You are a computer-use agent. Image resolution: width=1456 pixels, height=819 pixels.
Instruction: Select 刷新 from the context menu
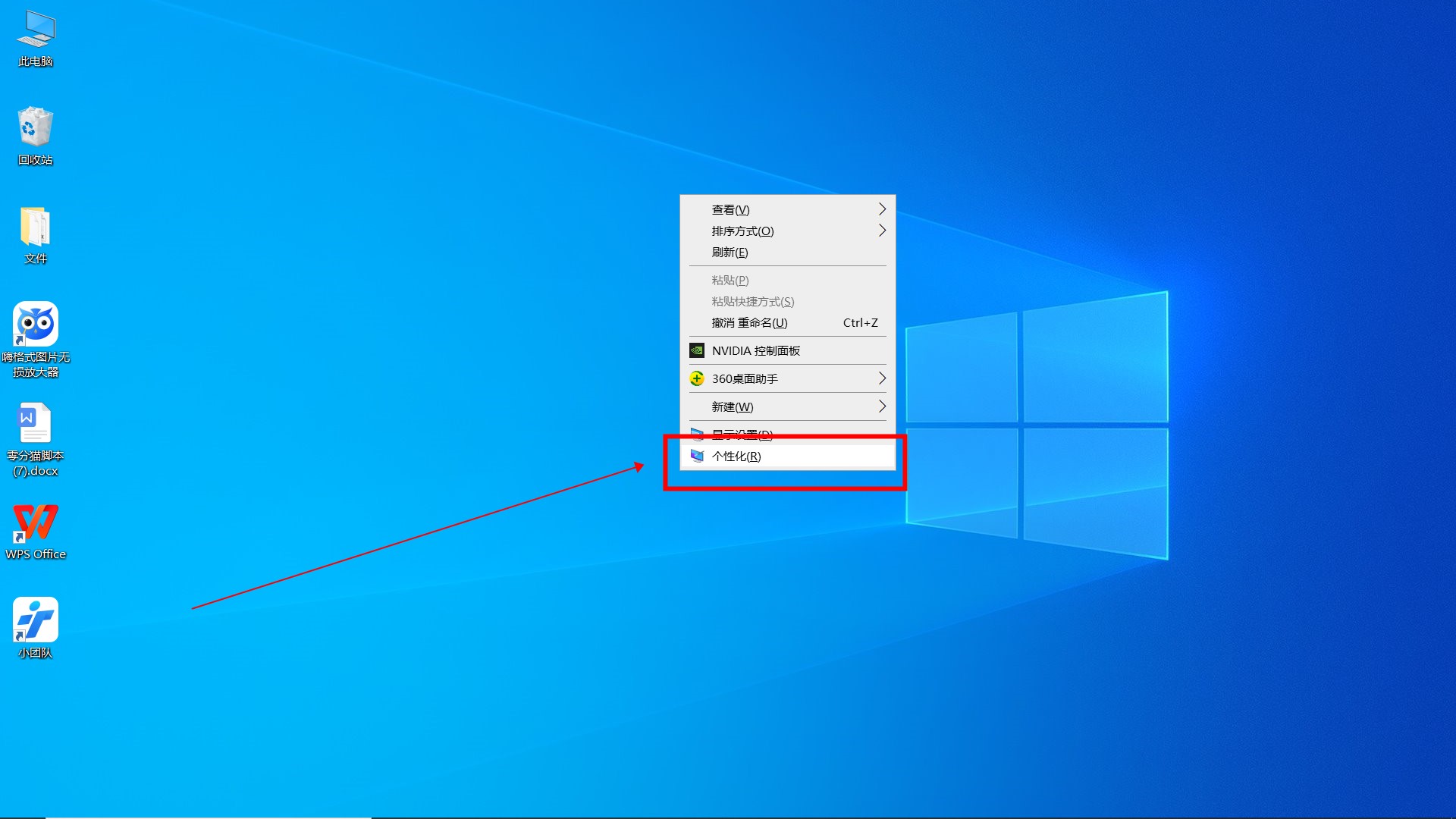point(728,252)
